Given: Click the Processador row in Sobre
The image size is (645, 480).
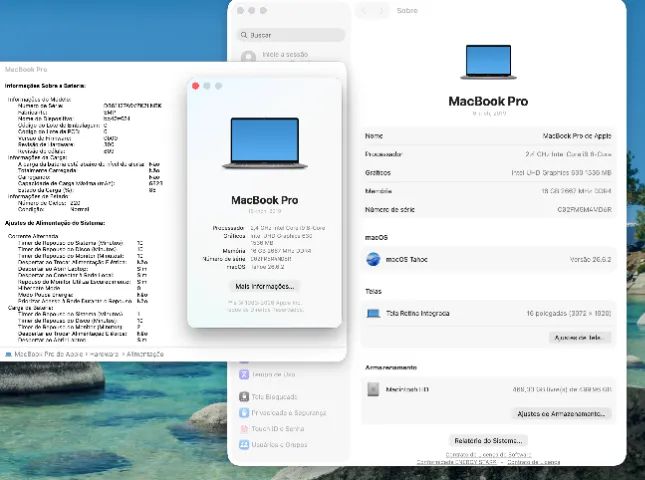Looking at the screenshot, I should (488, 154).
